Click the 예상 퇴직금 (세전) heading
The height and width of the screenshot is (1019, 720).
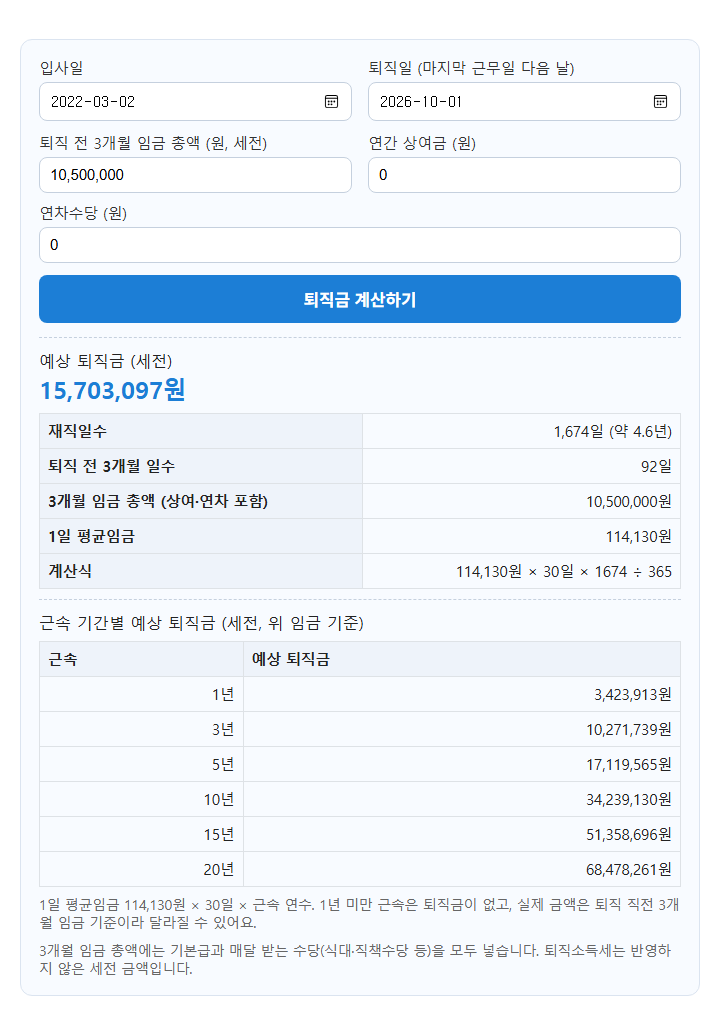point(106,361)
